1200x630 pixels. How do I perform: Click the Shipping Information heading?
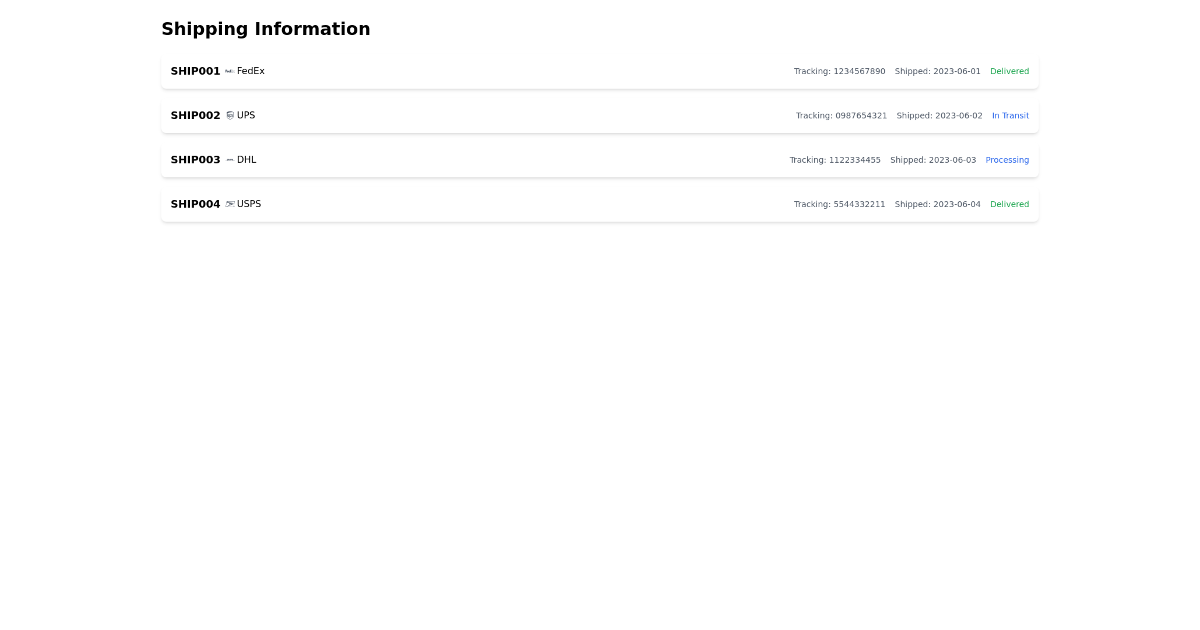(x=266, y=29)
